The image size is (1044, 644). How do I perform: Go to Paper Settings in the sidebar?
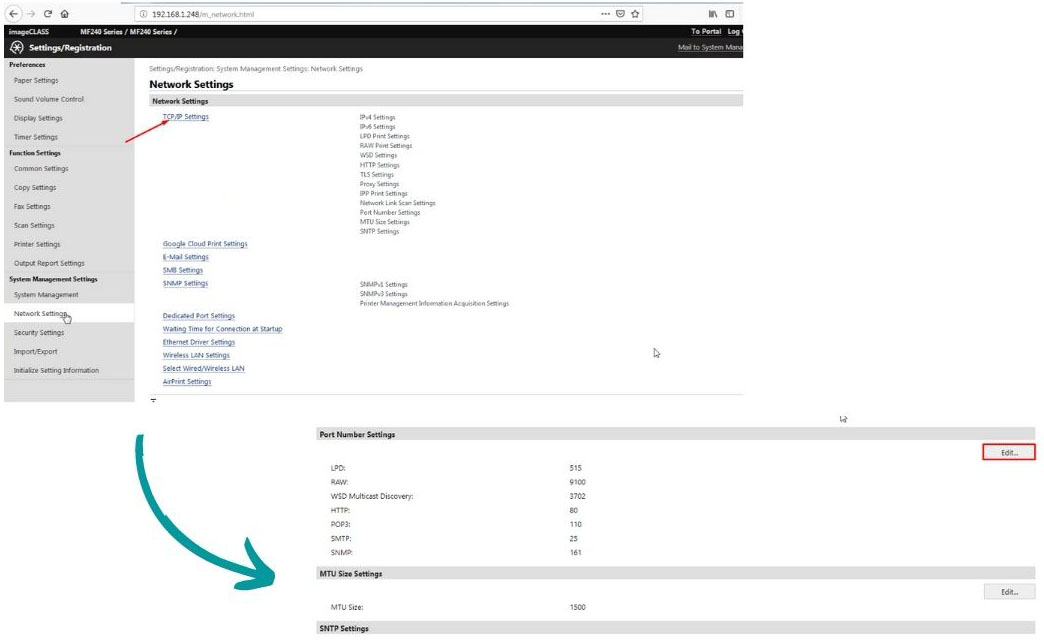tap(36, 81)
